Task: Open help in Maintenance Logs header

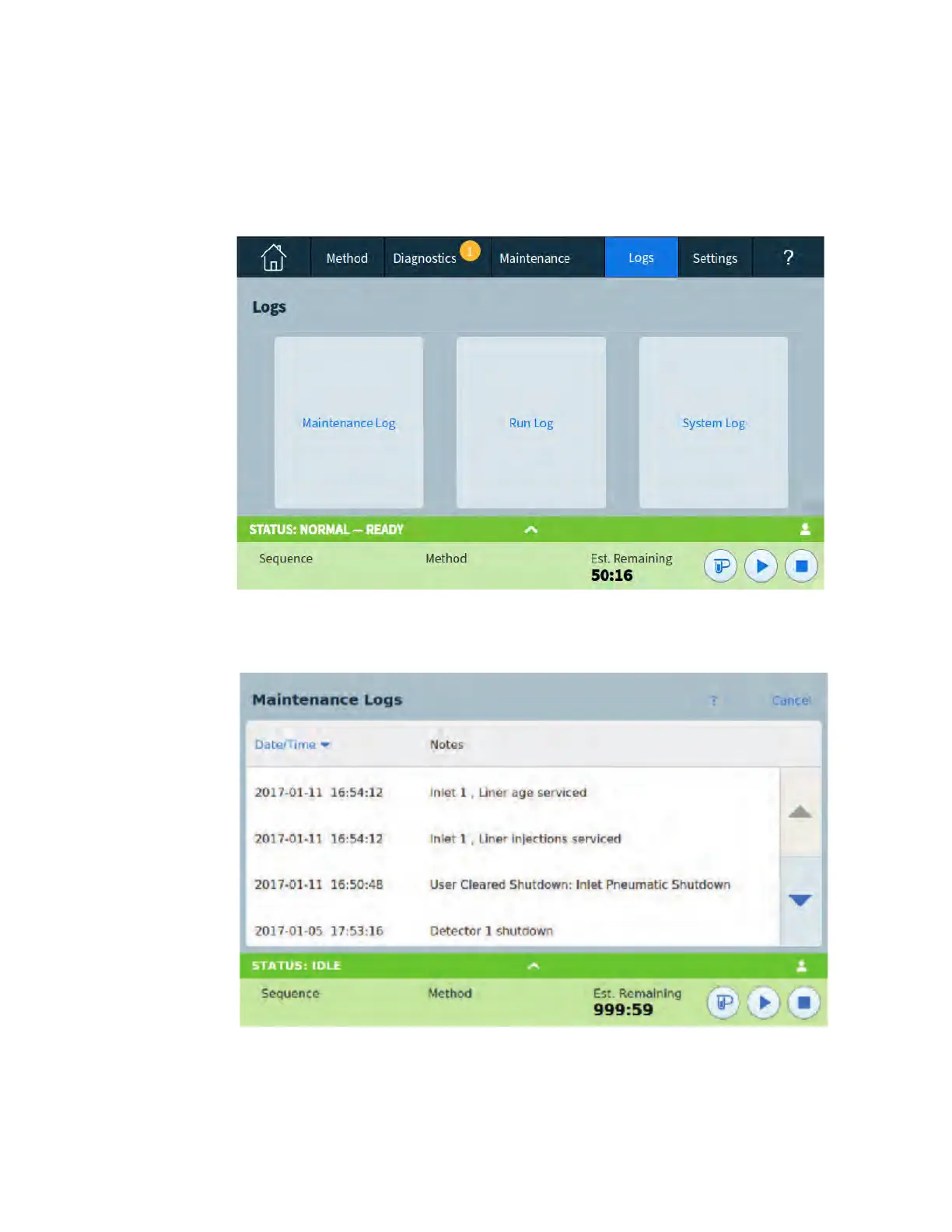Action: pyautogui.click(x=713, y=701)
